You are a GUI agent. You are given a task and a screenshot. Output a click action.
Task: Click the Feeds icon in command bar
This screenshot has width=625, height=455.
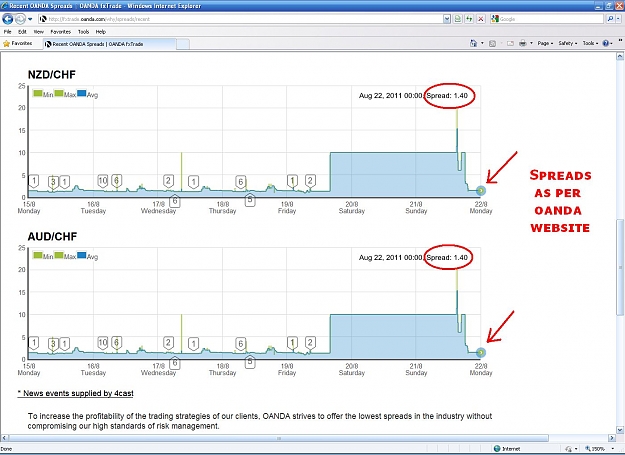pos(492,43)
